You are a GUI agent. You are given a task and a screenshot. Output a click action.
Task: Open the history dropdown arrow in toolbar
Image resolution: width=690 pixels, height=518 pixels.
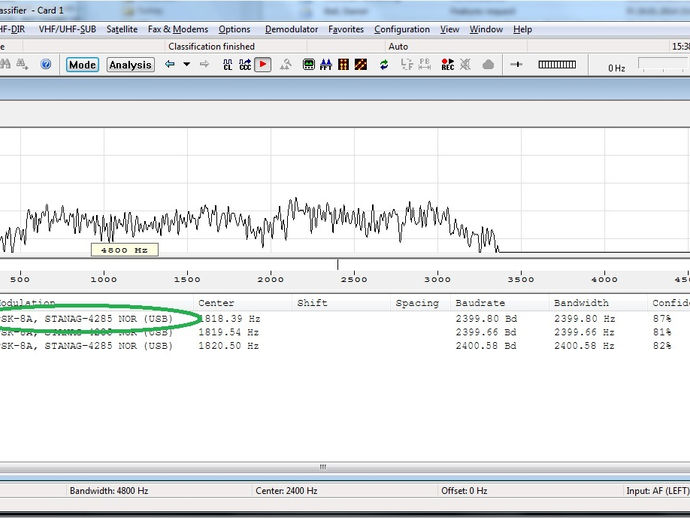pyautogui.click(x=187, y=64)
